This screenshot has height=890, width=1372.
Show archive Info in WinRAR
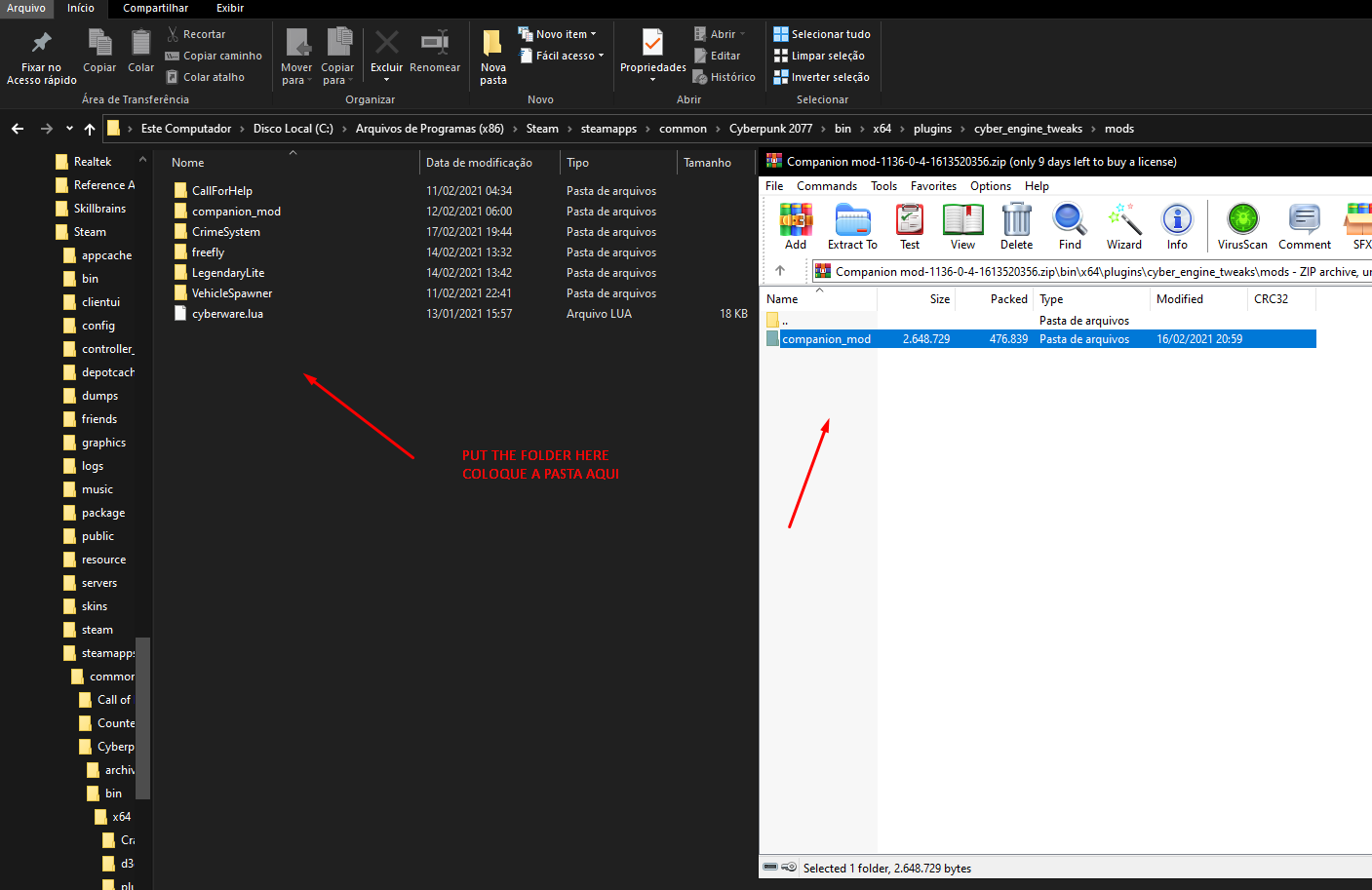click(1177, 226)
